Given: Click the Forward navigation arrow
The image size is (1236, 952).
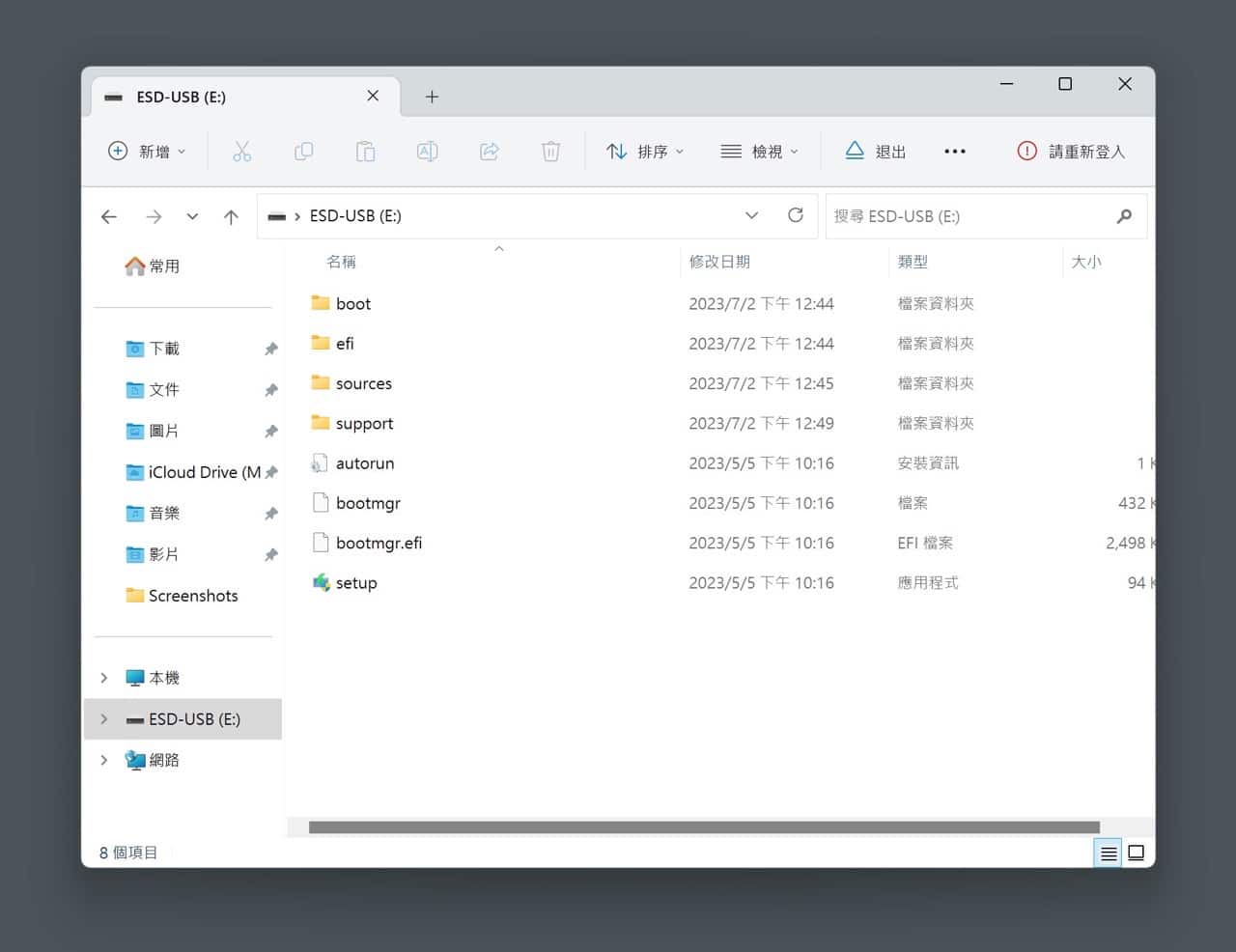Looking at the screenshot, I should (154, 216).
